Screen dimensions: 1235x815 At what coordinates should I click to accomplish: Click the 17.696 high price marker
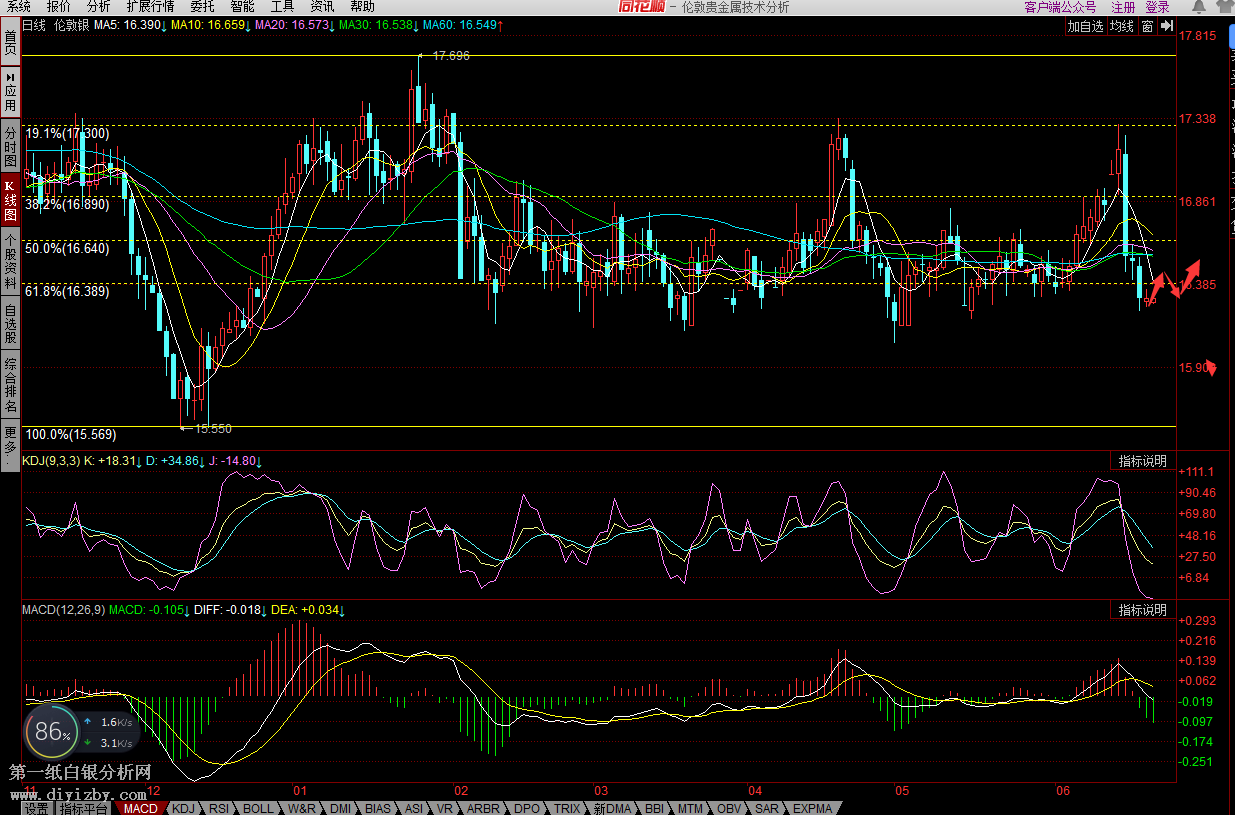[450, 56]
